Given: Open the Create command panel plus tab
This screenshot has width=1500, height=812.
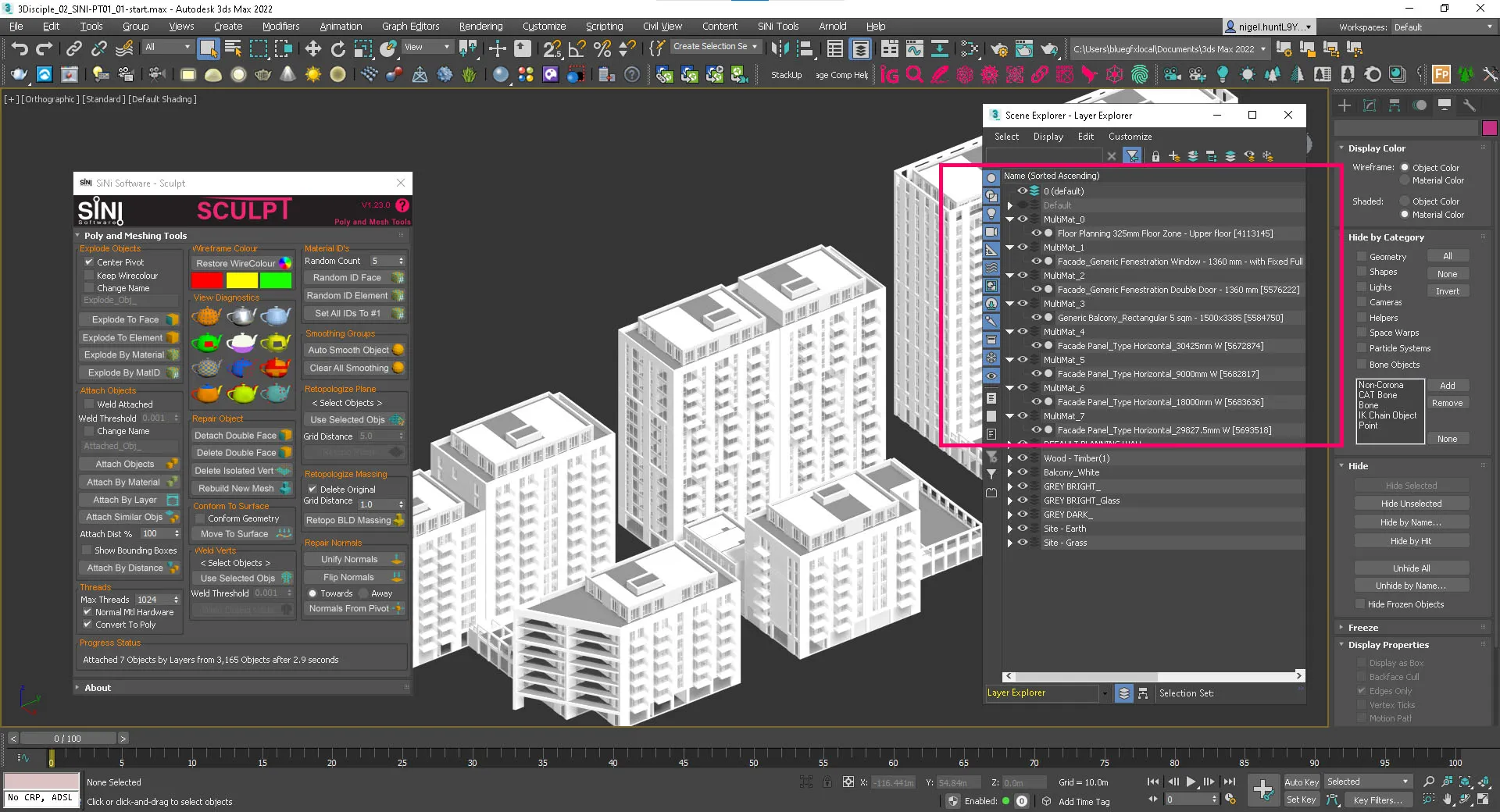Looking at the screenshot, I should click(x=1345, y=105).
